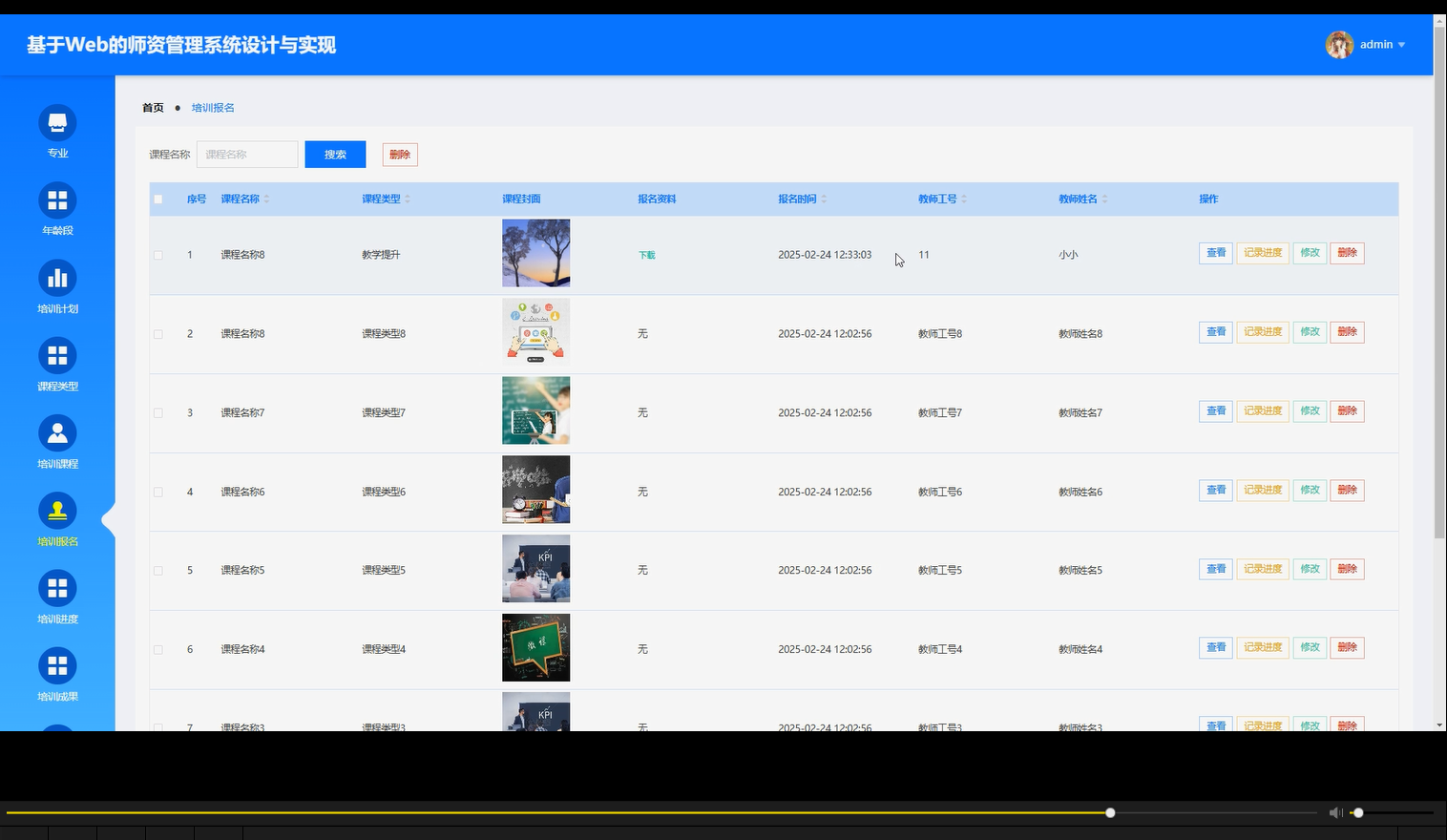Delete row 1 with its 删除 button
Screen dimensions: 1447x840
point(1347,253)
